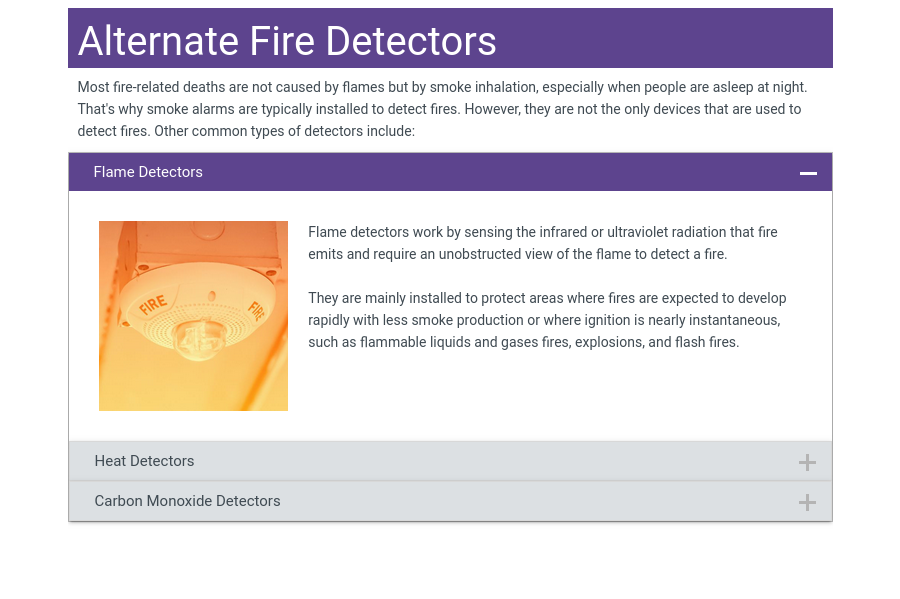The height and width of the screenshot is (599, 900).
Task: Click left orange FIRE label on alarm
Action: (153, 305)
